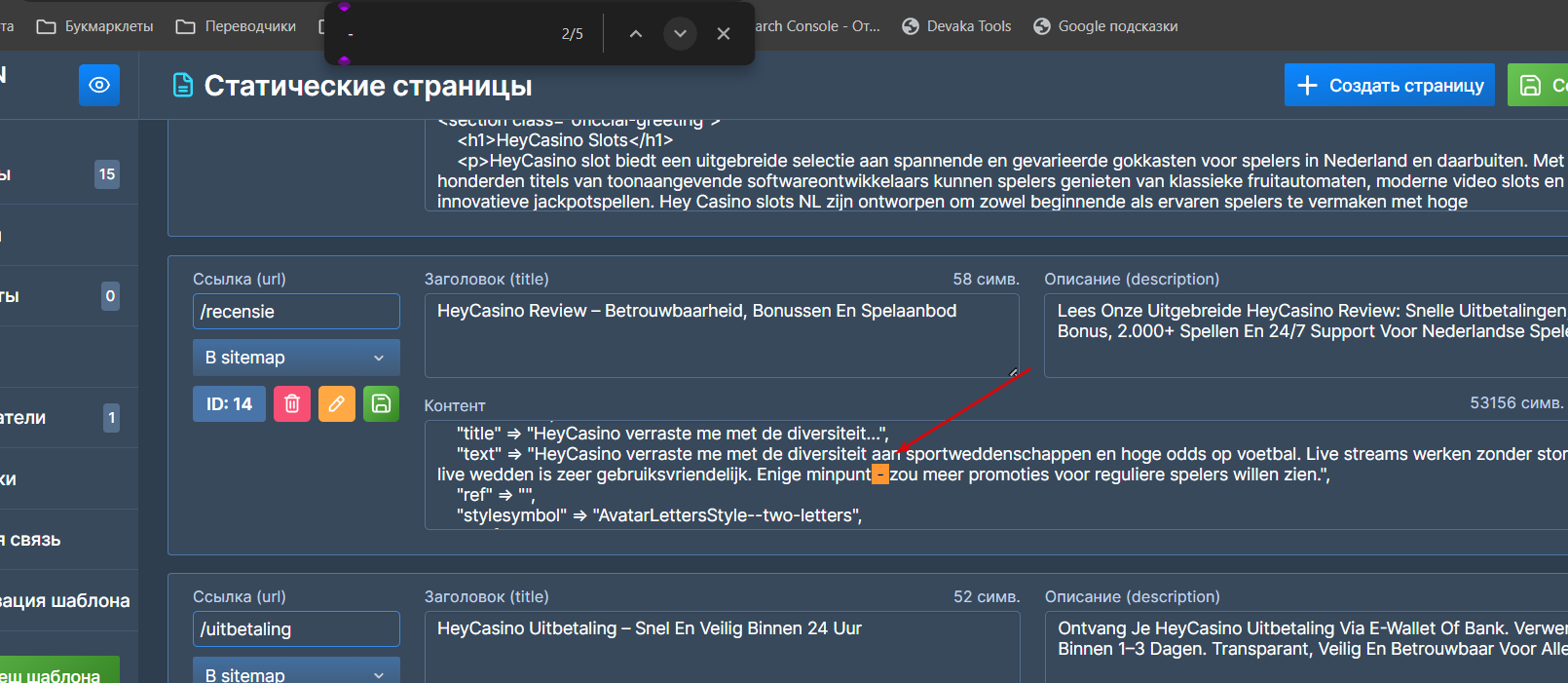Click the green шаблона button in sidebar
Image resolution: width=1568 pixels, height=683 pixels.
tap(59, 669)
